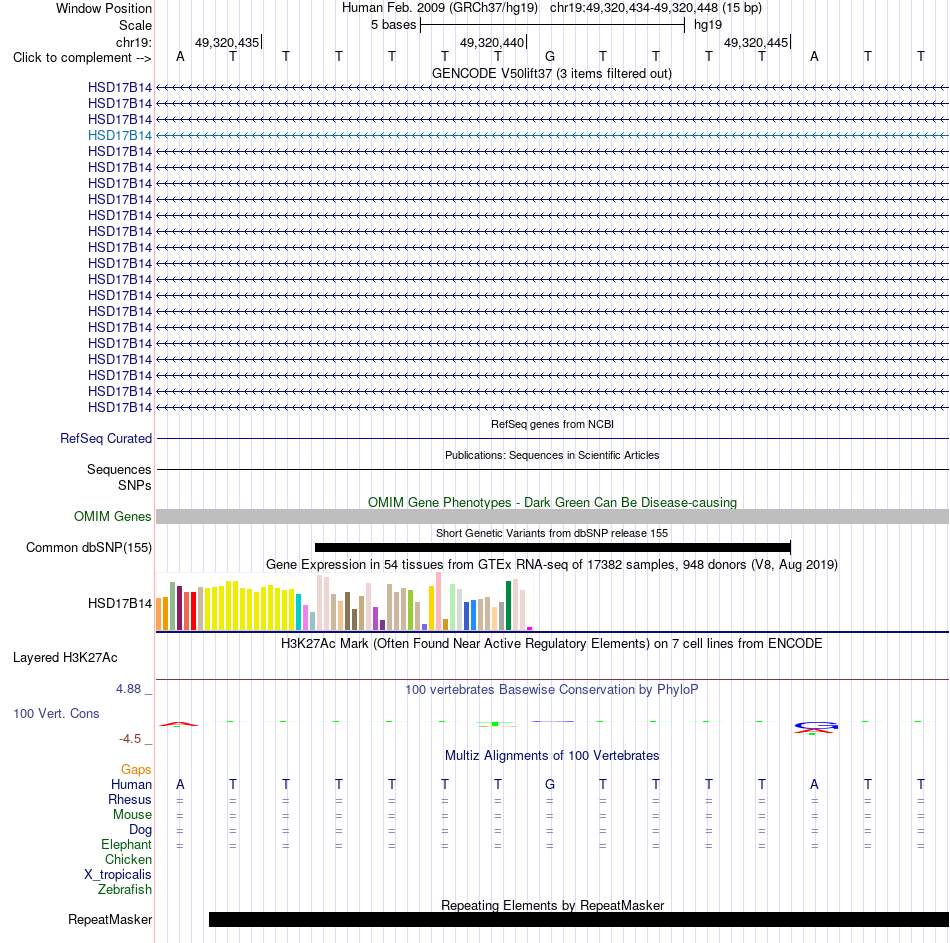
Task: Click the '100 Vert. Cons' track label
Action: click(x=56, y=713)
